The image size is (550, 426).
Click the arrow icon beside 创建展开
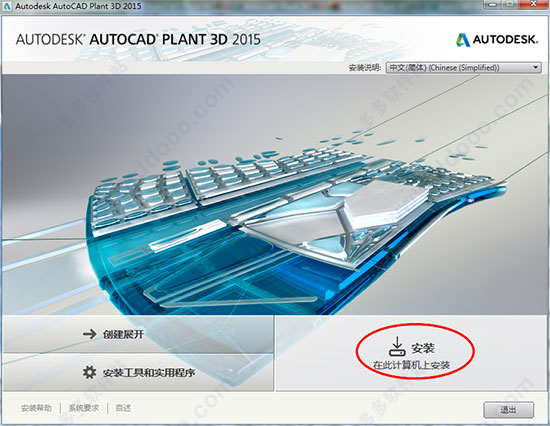coord(90,334)
